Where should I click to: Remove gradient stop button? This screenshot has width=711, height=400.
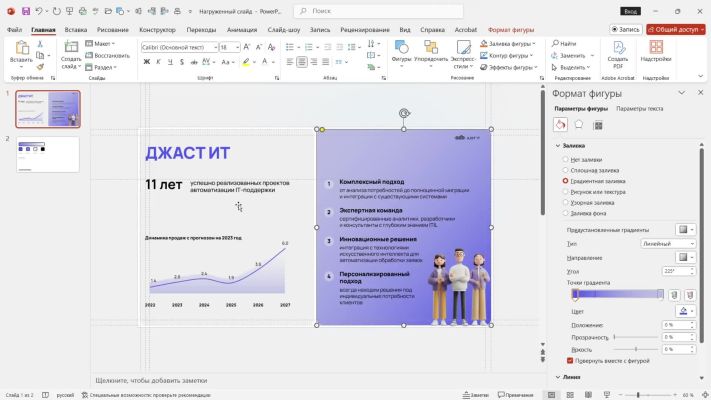click(x=690, y=295)
